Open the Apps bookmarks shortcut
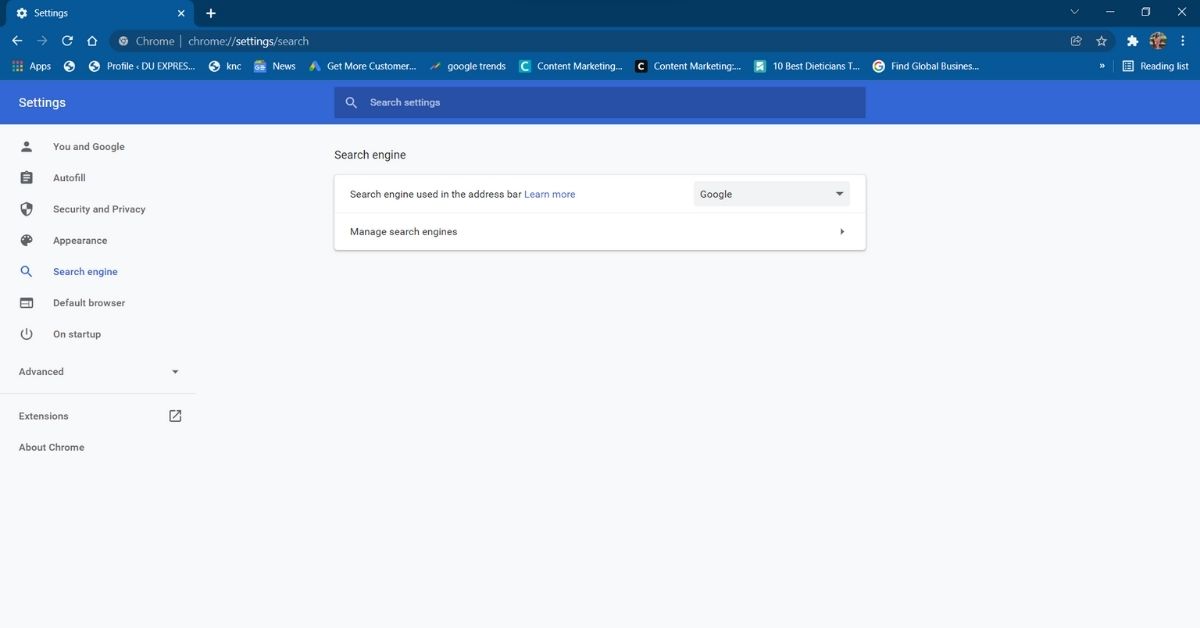This screenshot has height=628, width=1200. pyautogui.click(x=31, y=66)
